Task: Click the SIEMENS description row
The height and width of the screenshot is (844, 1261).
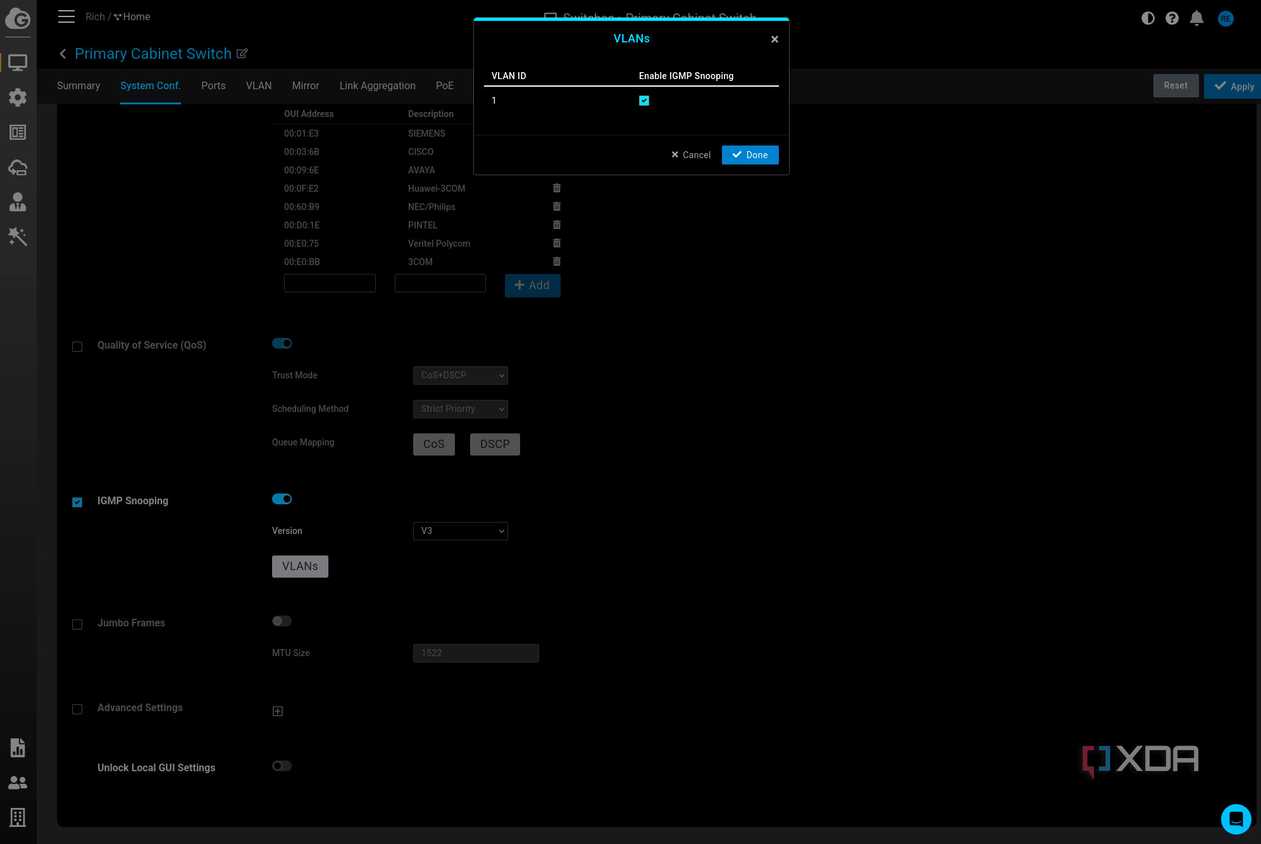Action: click(x=427, y=133)
